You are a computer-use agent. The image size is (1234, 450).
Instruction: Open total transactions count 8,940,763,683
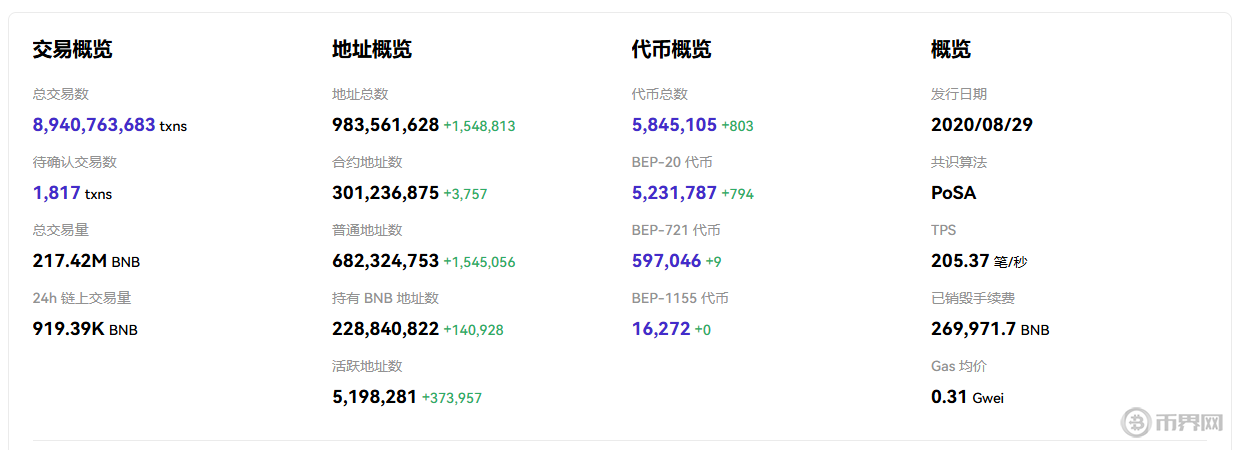pos(94,125)
